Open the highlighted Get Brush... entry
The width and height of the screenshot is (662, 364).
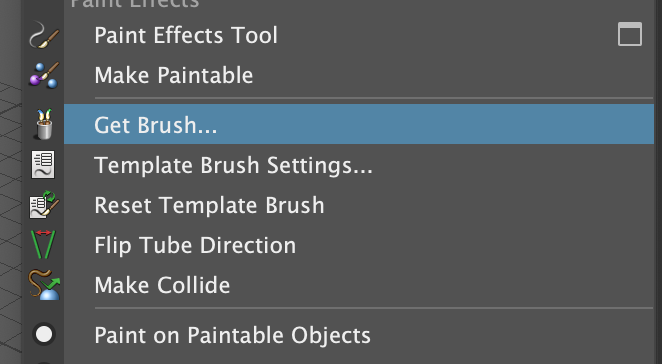(359, 124)
